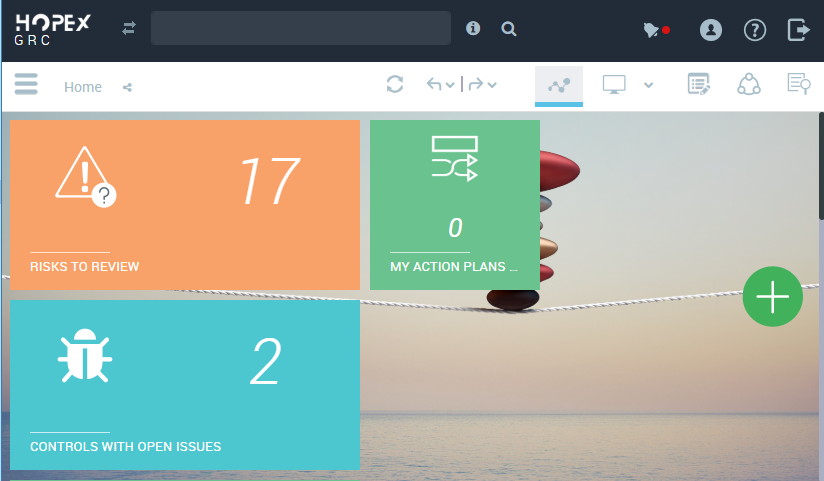Open the hamburger main menu
824x481 pixels.
tap(26, 85)
